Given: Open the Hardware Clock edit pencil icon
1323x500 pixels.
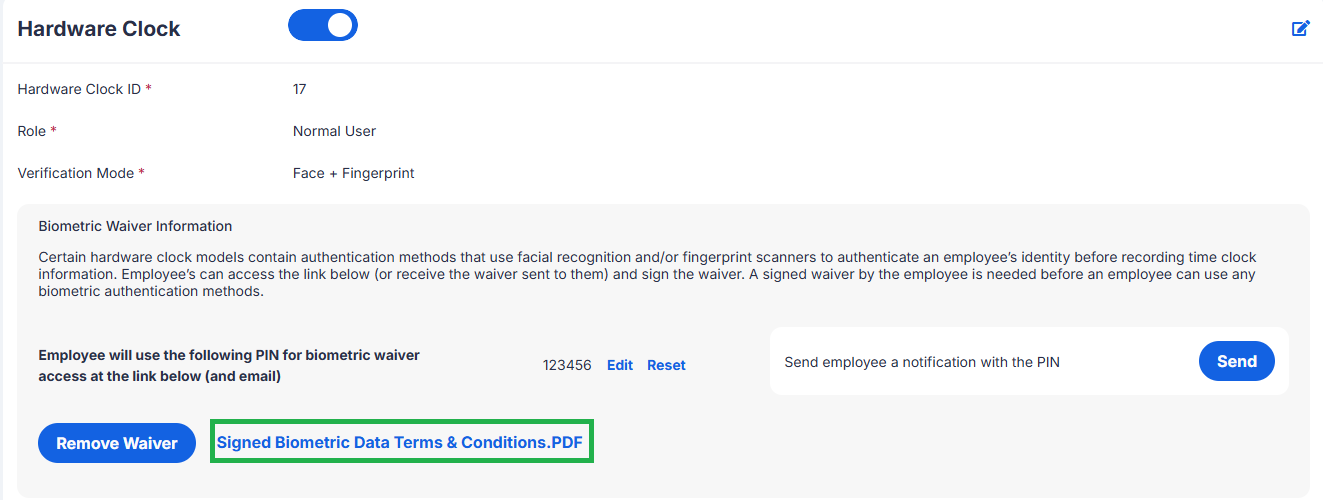Looking at the screenshot, I should [x=1300, y=28].
